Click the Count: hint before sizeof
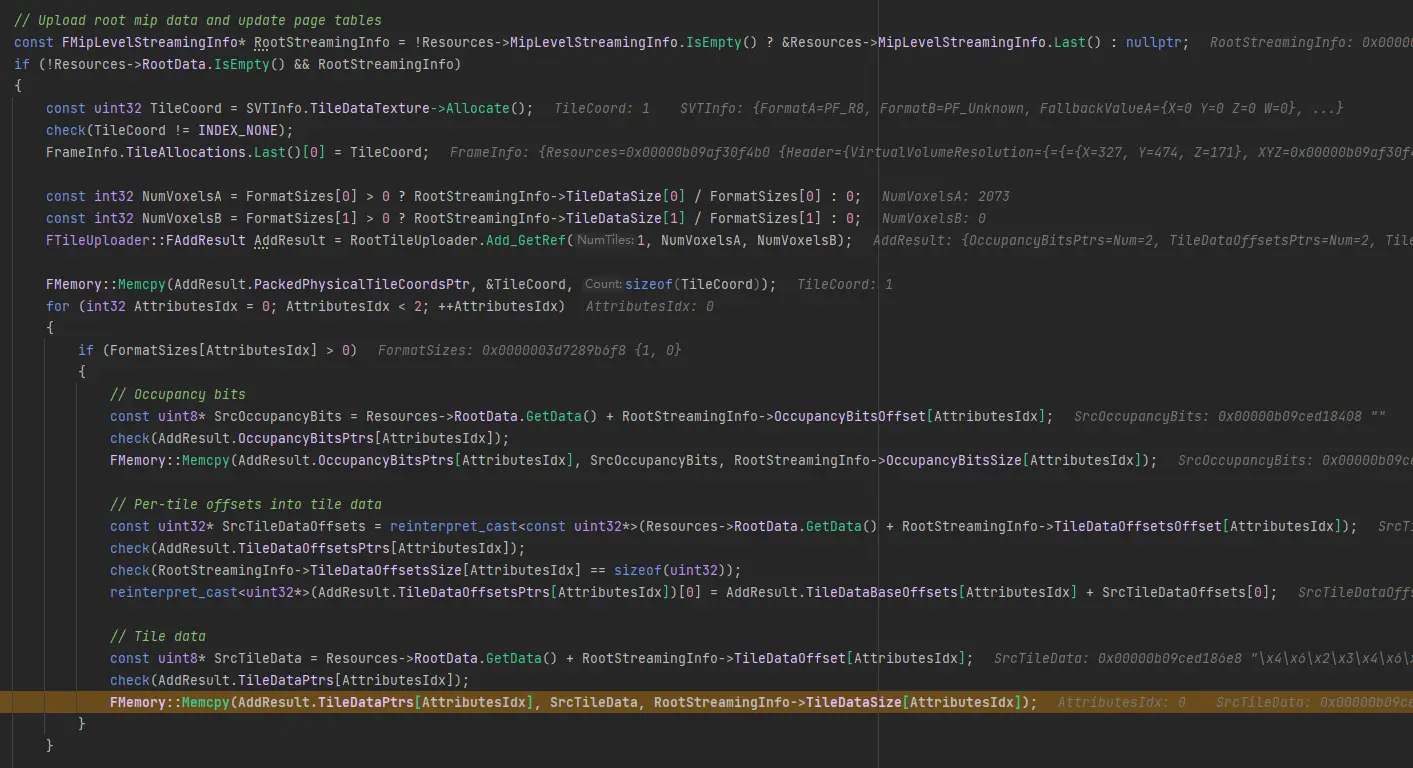Image resolution: width=1413 pixels, height=768 pixels. 603,284
